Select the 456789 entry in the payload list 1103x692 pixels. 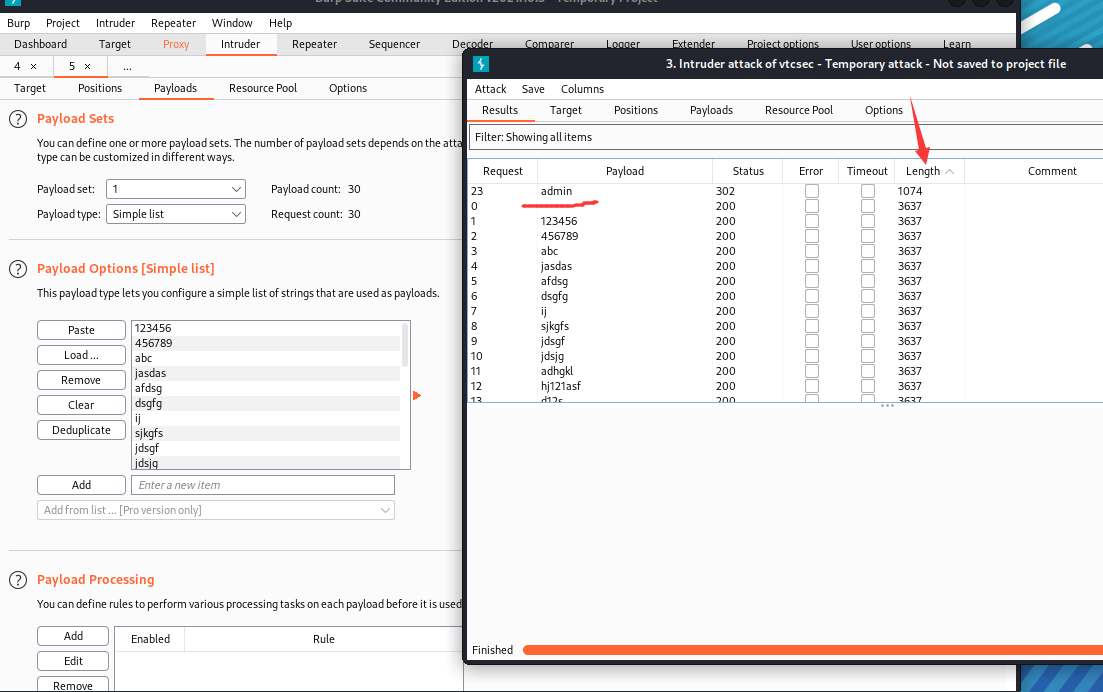266,343
